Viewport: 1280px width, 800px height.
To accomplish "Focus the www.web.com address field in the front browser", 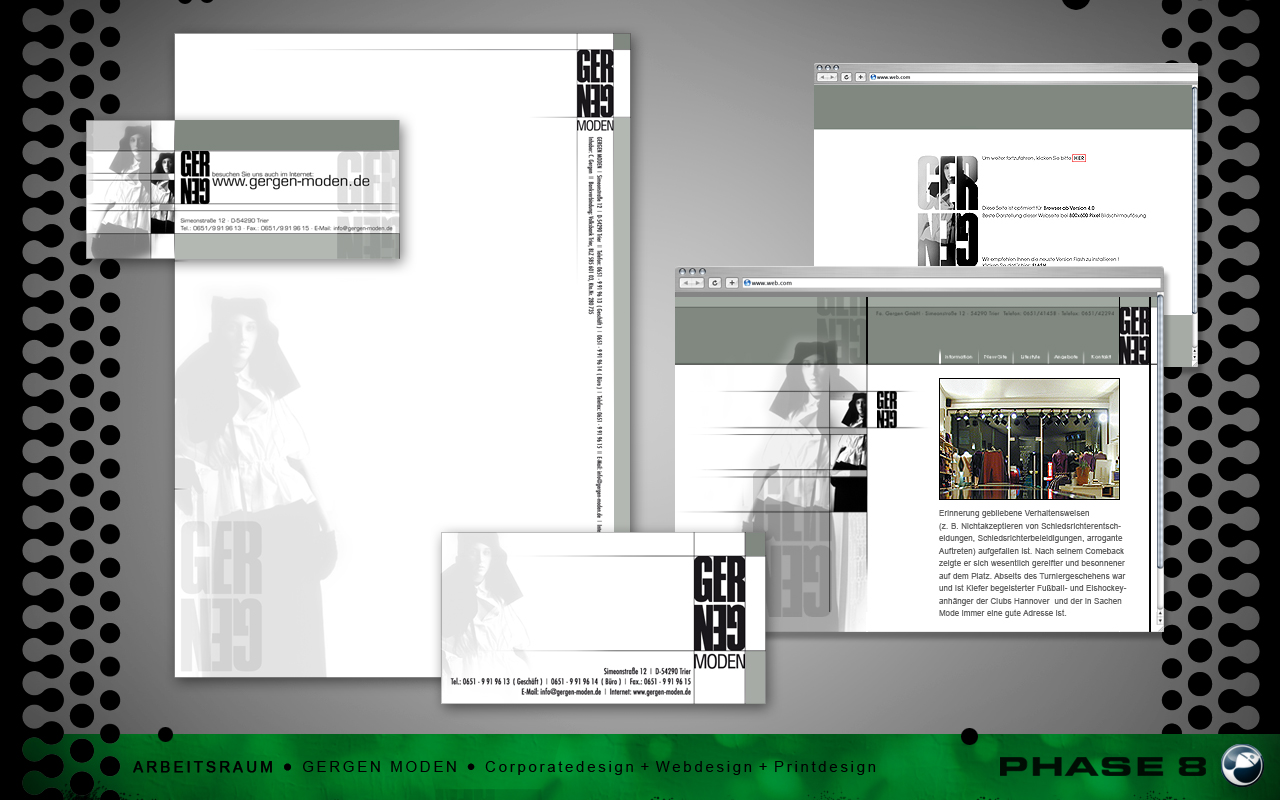I will coord(950,283).
